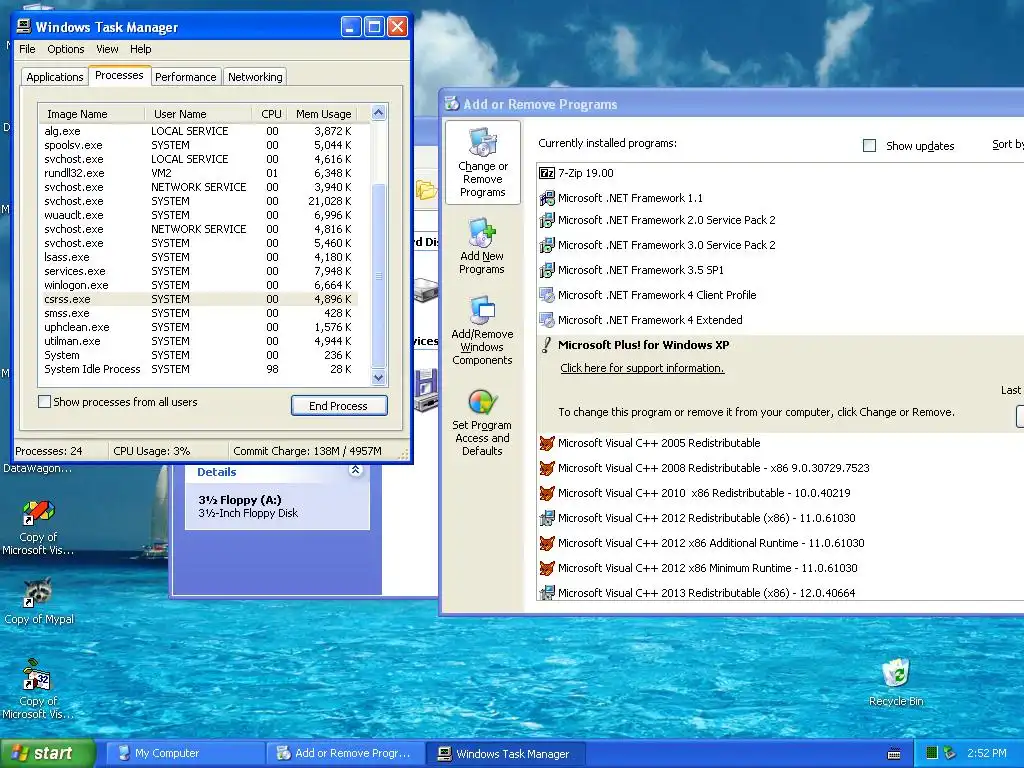Open the Help menu in Task Manager

point(140,49)
